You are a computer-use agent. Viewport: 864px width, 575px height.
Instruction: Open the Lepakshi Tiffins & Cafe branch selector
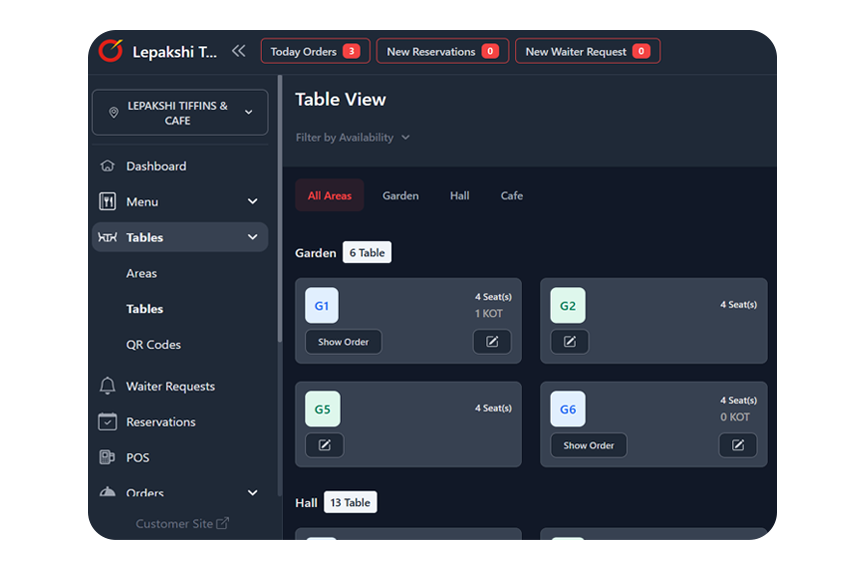coord(180,113)
